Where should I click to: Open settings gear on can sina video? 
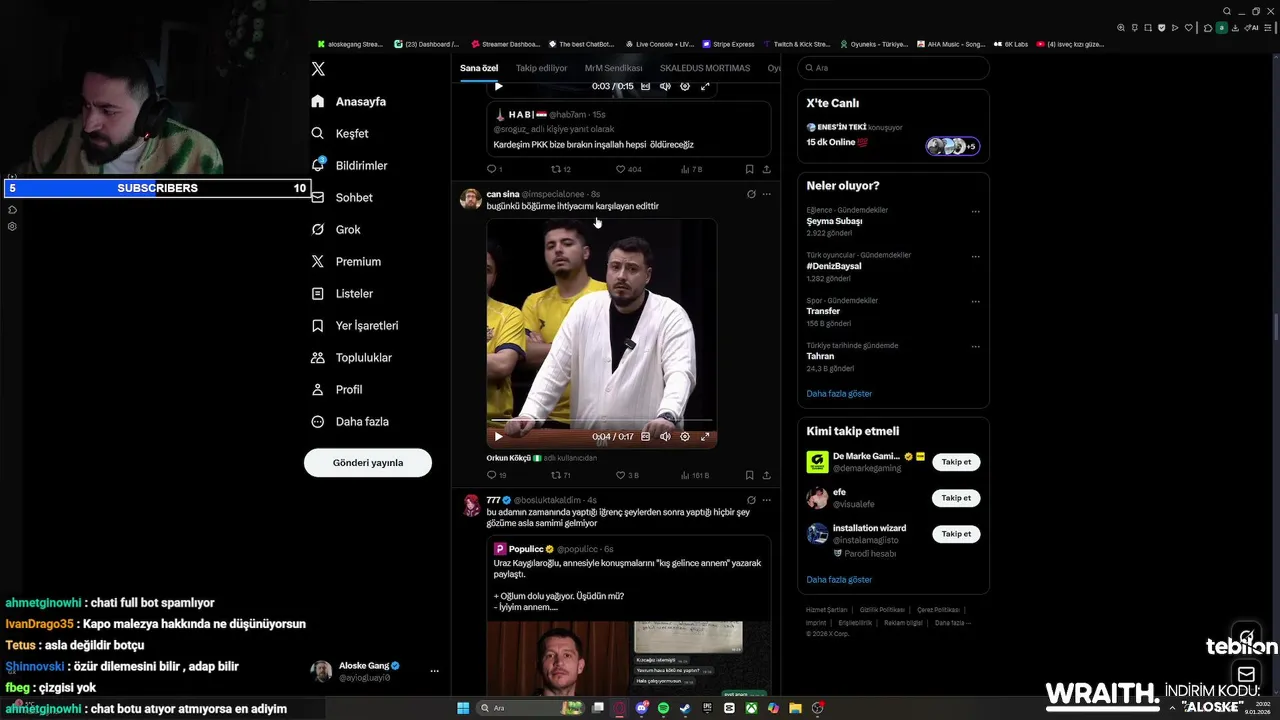tap(685, 436)
